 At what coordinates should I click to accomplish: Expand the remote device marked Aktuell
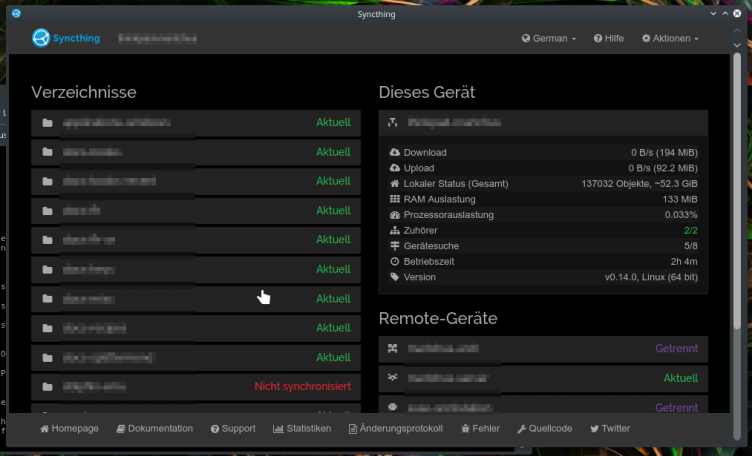(543, 378)
